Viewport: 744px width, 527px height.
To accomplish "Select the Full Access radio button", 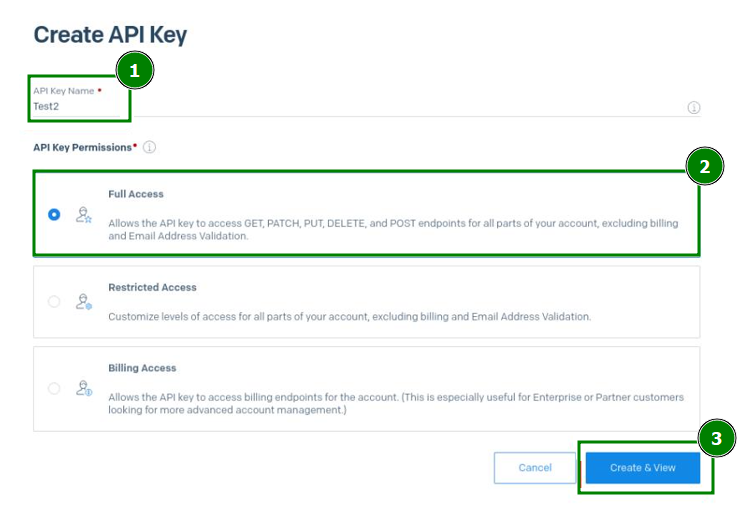I will [54, 214].
